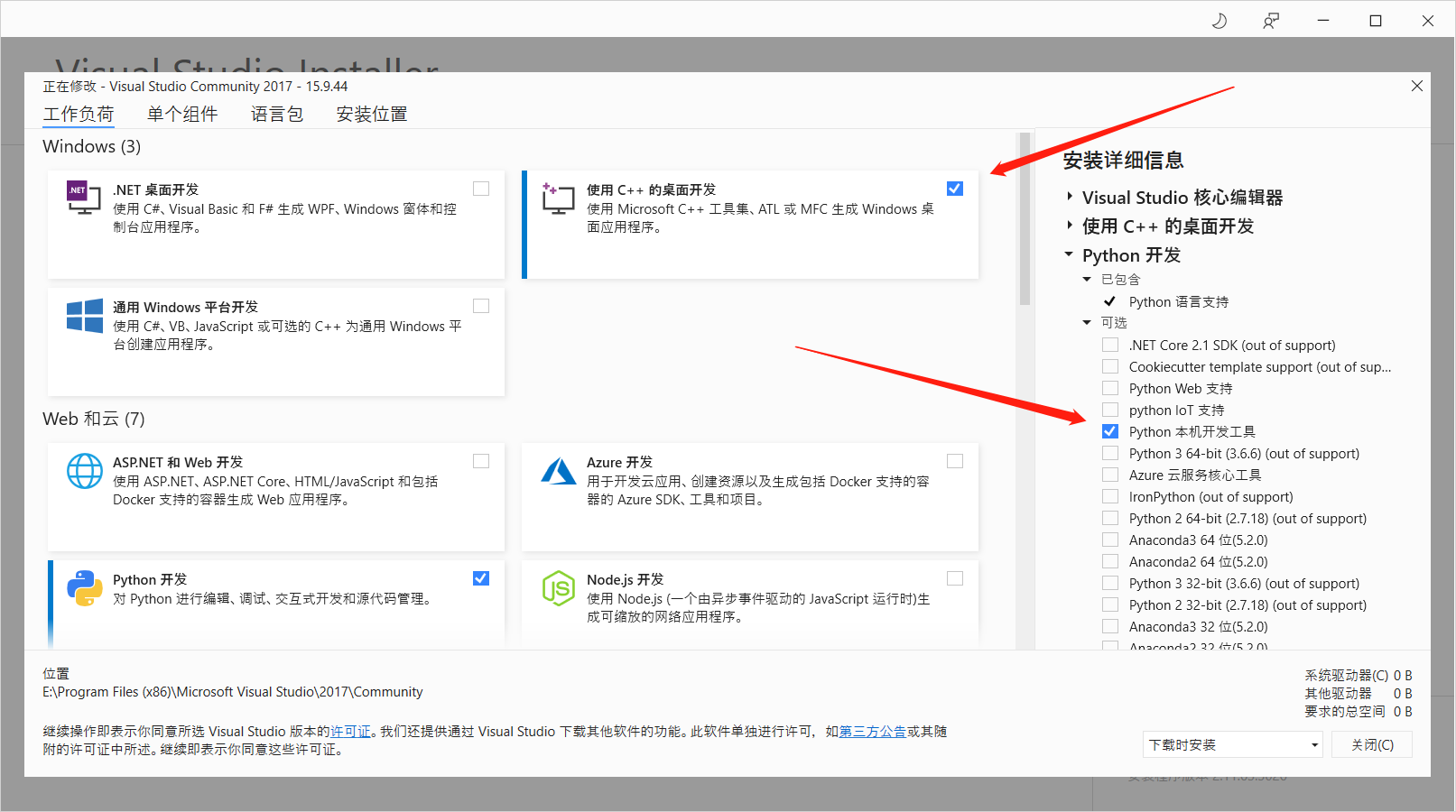
Task: Open the 下载时安装 install mode dropdown
Action: [1233, 744]
